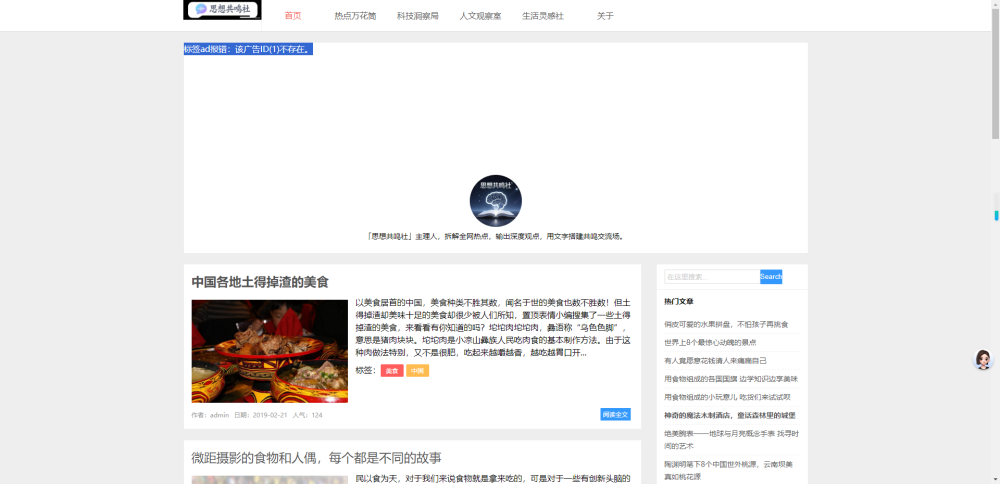Open hot article 用食物组成的小玩意儿
This screenshot has height=484, width=1000.
[x=727, y=397]
